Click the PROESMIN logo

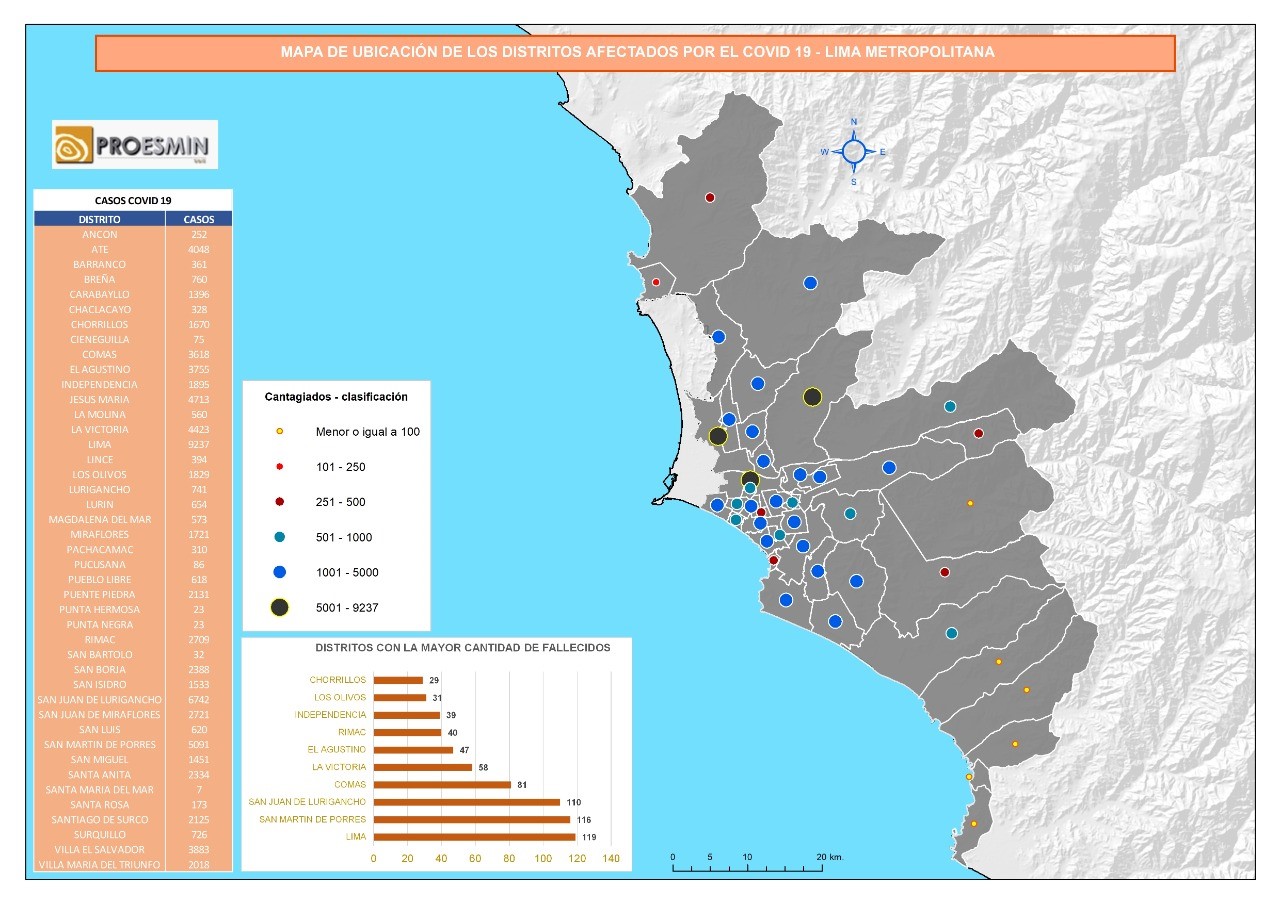[x=134, y=145]
